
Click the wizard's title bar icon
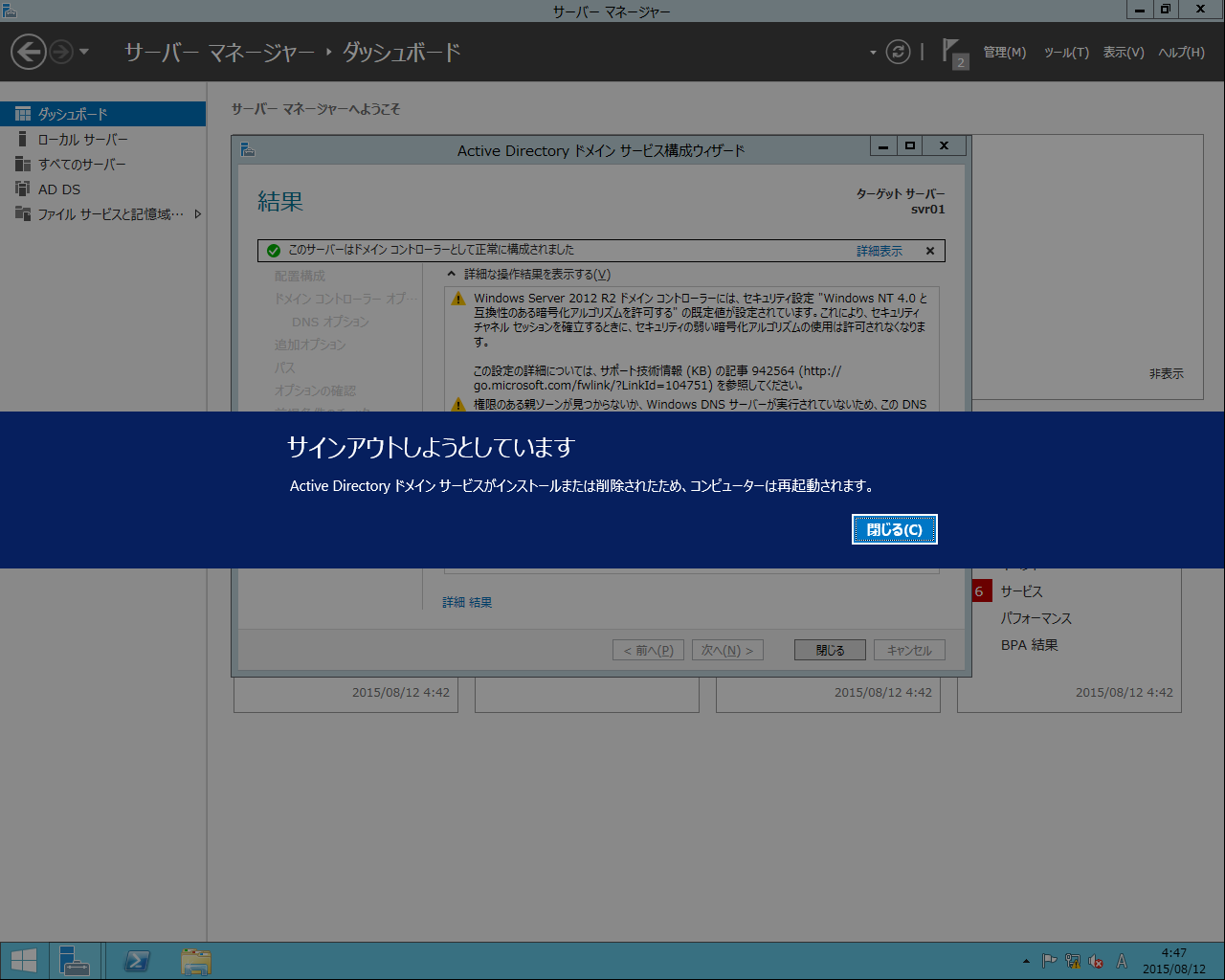tap(247, 149)
